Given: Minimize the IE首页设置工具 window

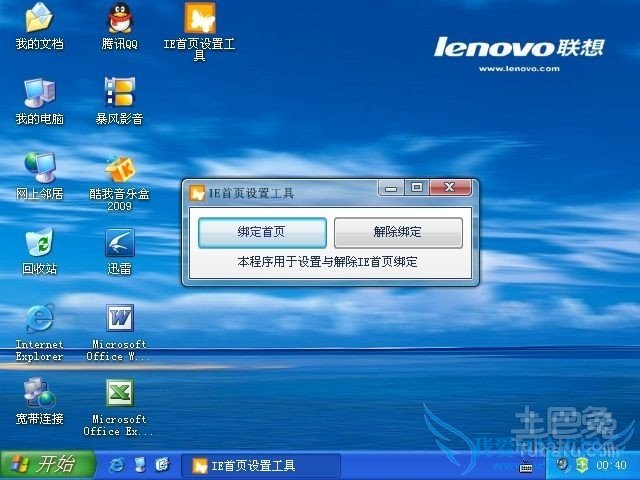Looking at the screenshot, I should [x=391, y=188].
